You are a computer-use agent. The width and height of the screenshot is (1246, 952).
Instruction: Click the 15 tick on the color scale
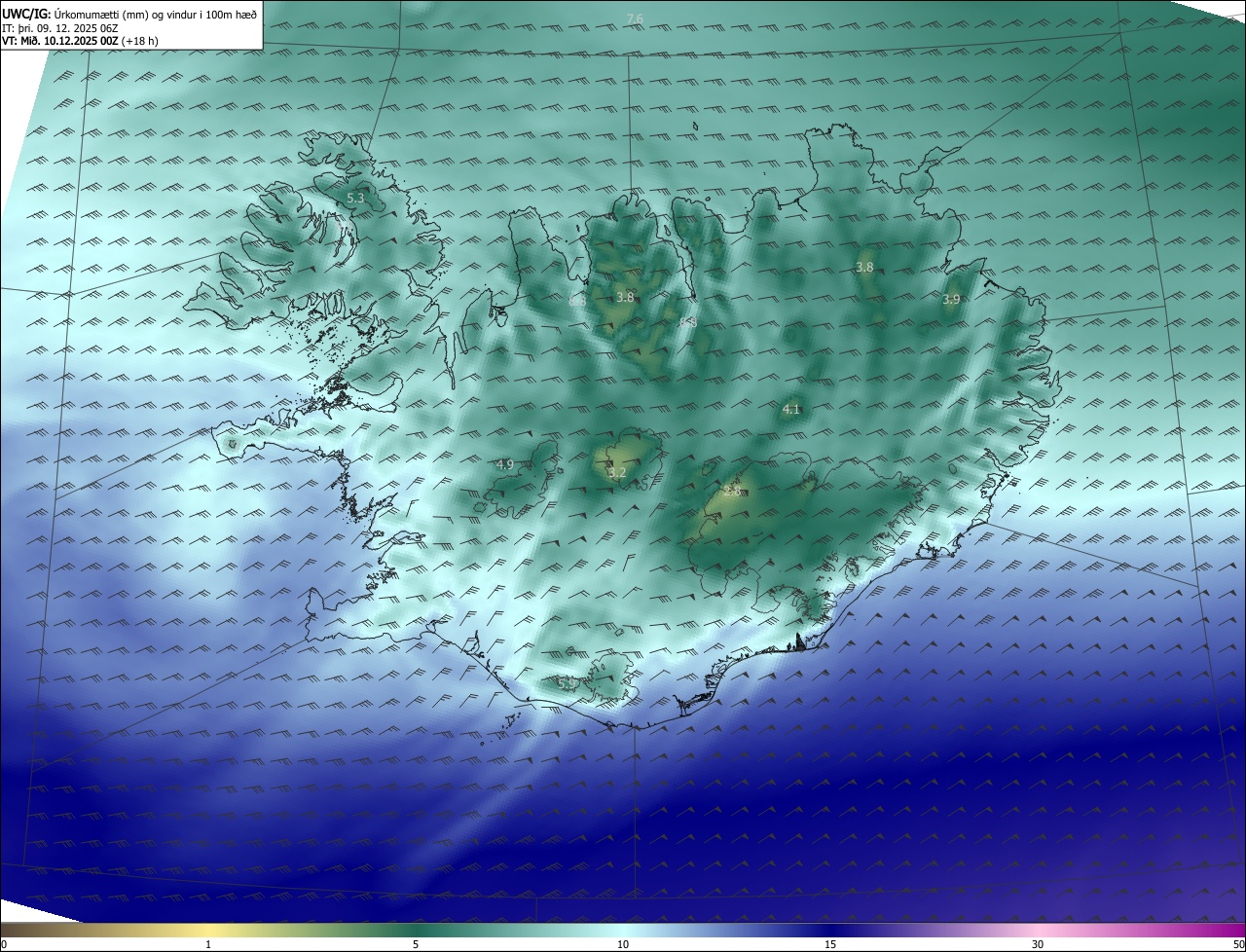pos(830,944)
